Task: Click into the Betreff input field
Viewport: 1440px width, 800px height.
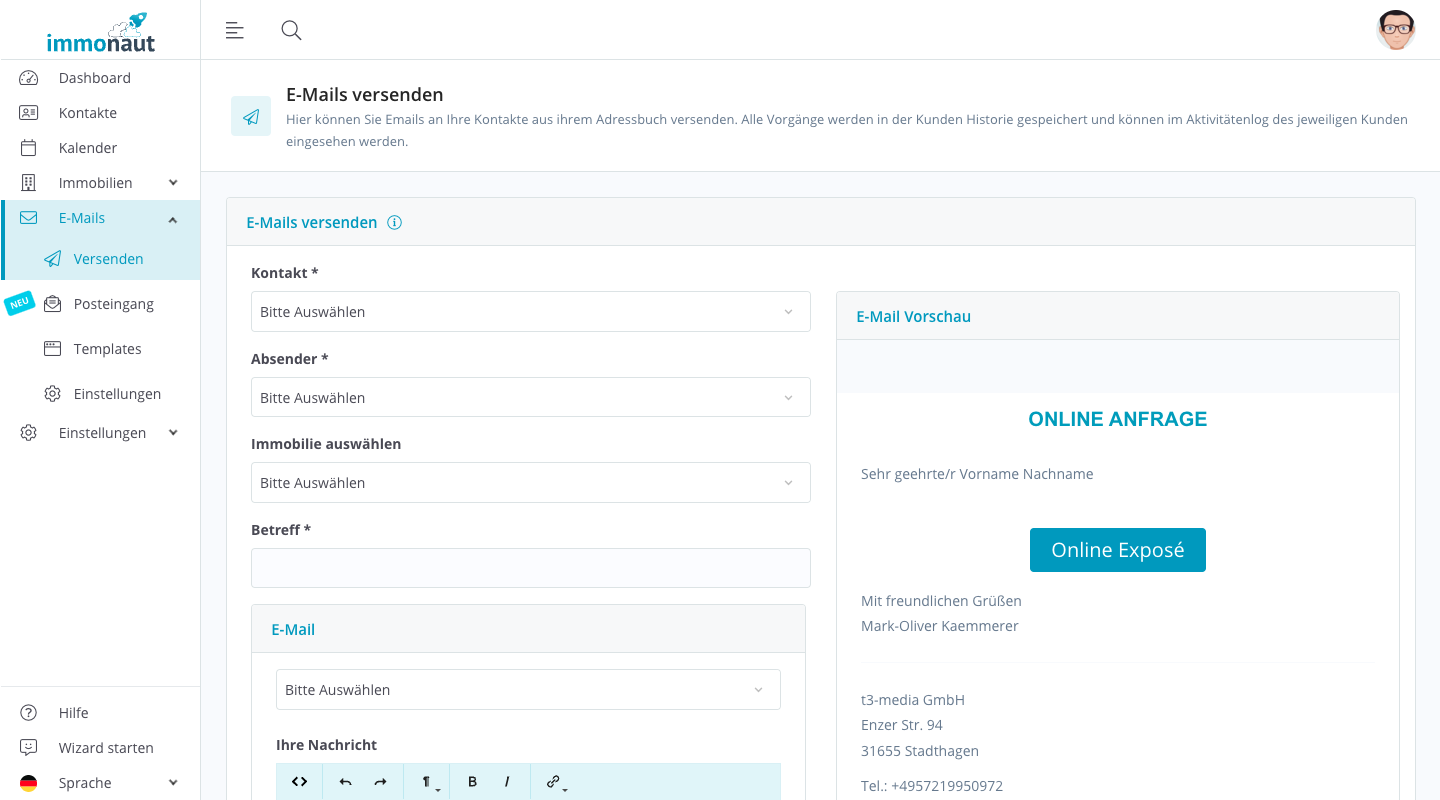Action: coord(530,568)
